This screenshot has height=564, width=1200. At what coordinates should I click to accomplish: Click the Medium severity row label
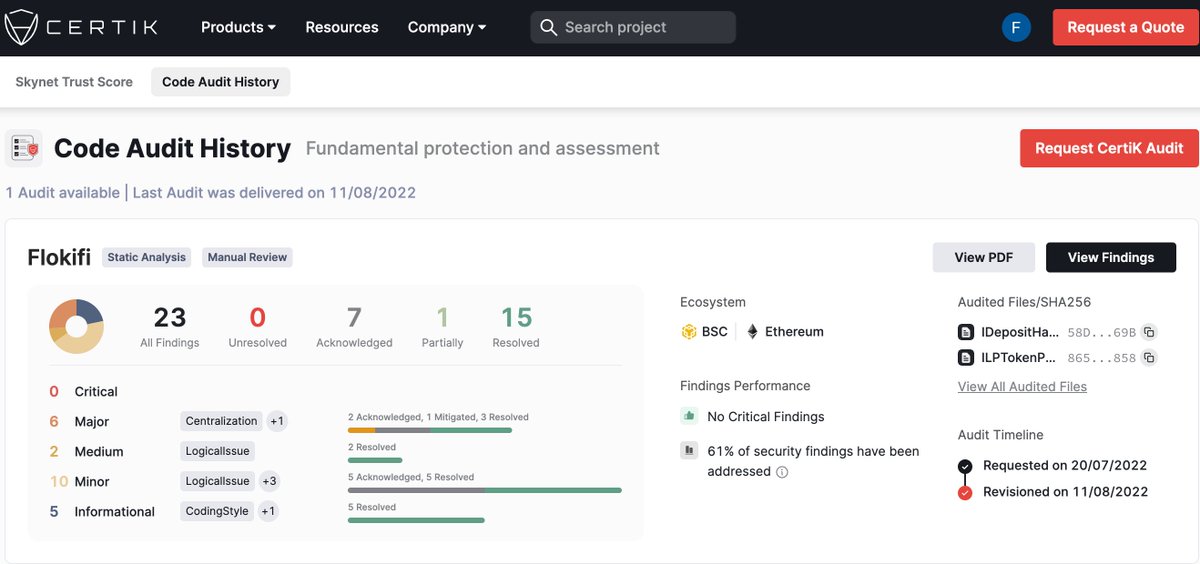[99, 451]
